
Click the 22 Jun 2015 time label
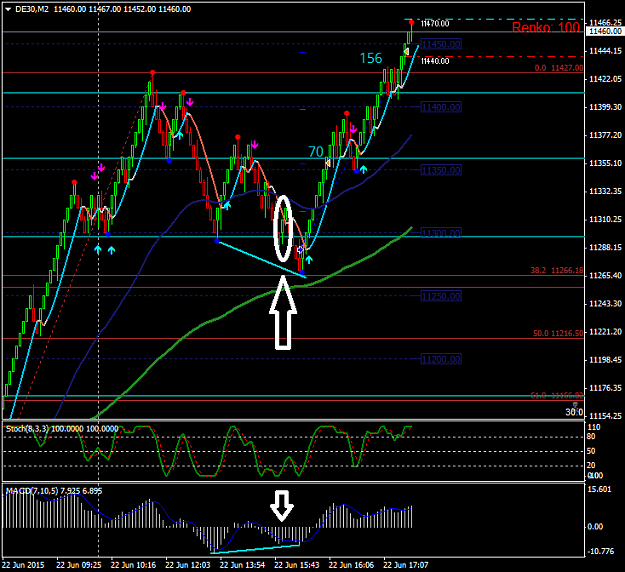23,565
